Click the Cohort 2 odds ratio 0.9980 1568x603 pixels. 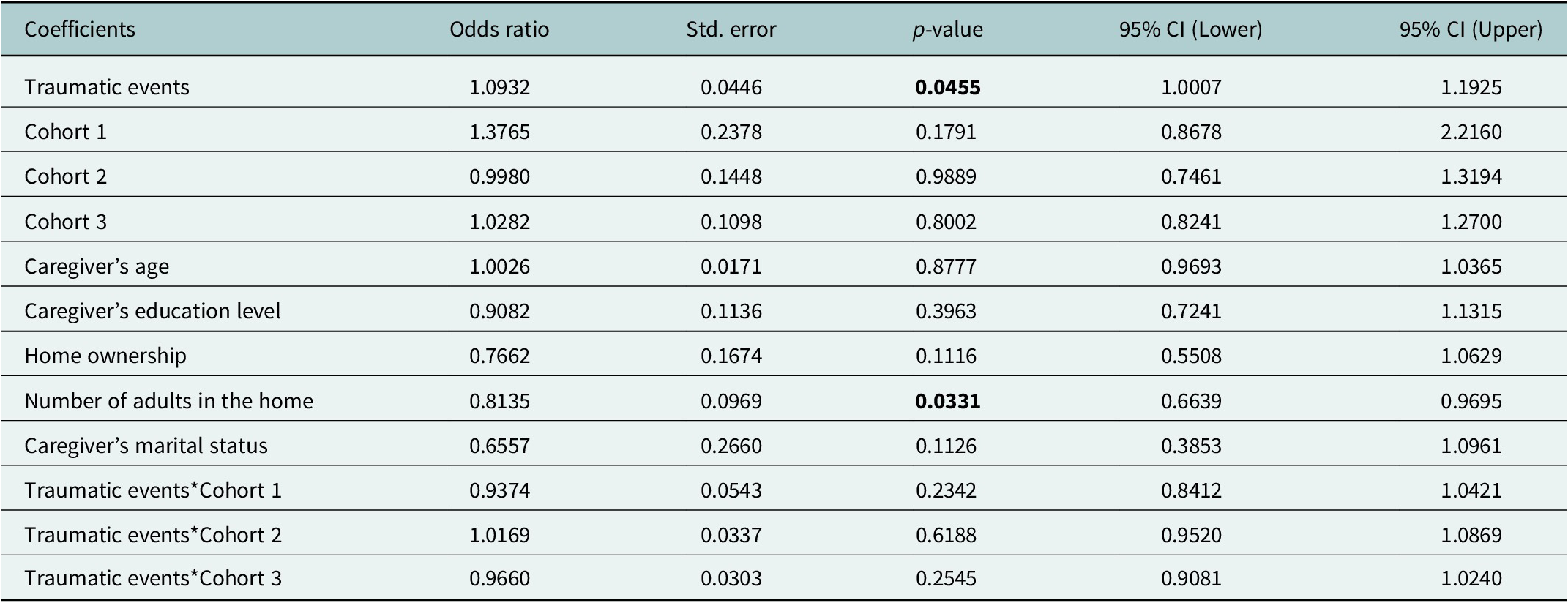click(x=499, y=176)
